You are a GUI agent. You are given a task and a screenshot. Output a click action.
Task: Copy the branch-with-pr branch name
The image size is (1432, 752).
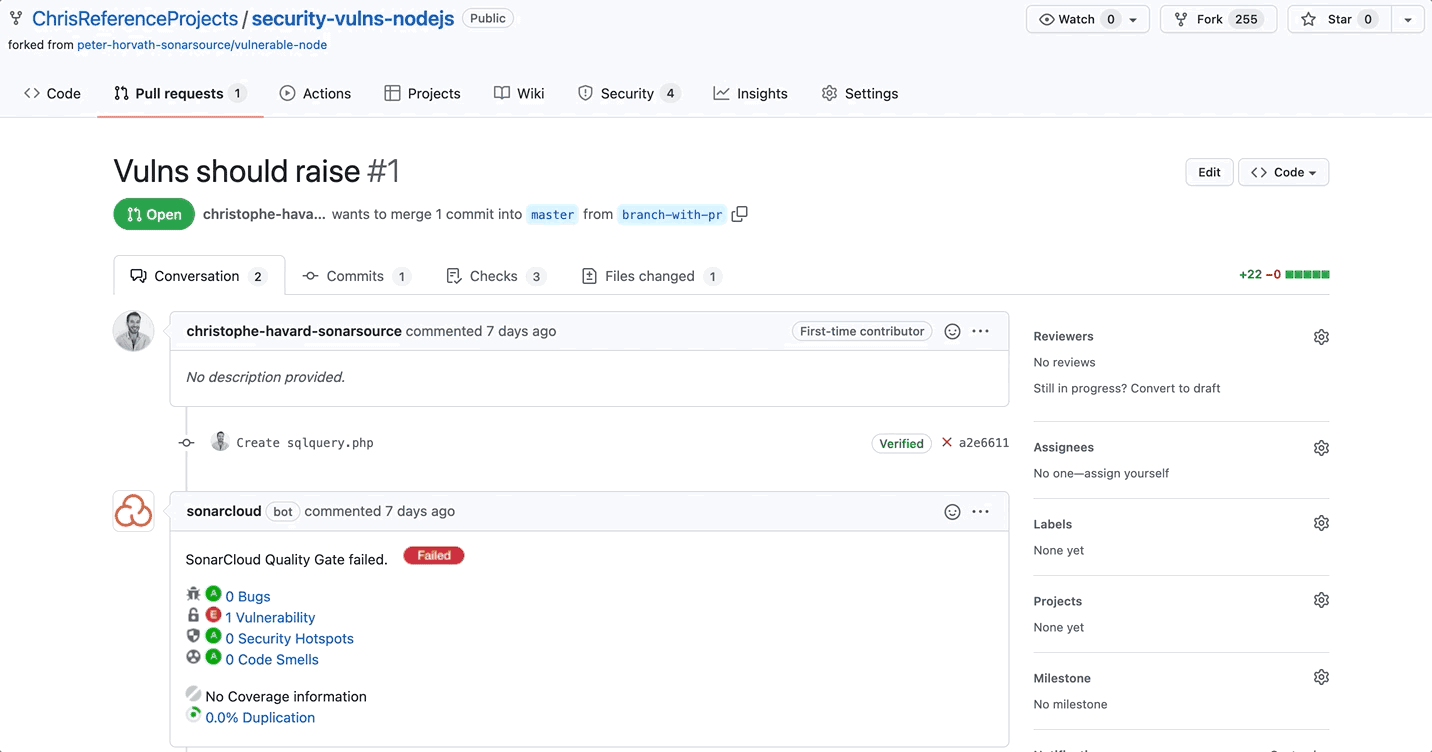coord(739,213)
